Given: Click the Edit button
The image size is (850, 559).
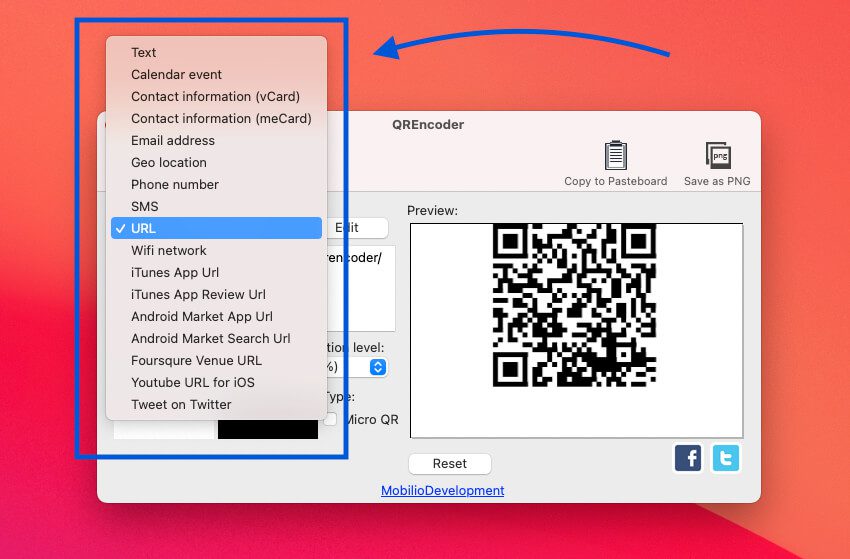Looking at the screenshot, I should tap(358, 228).
